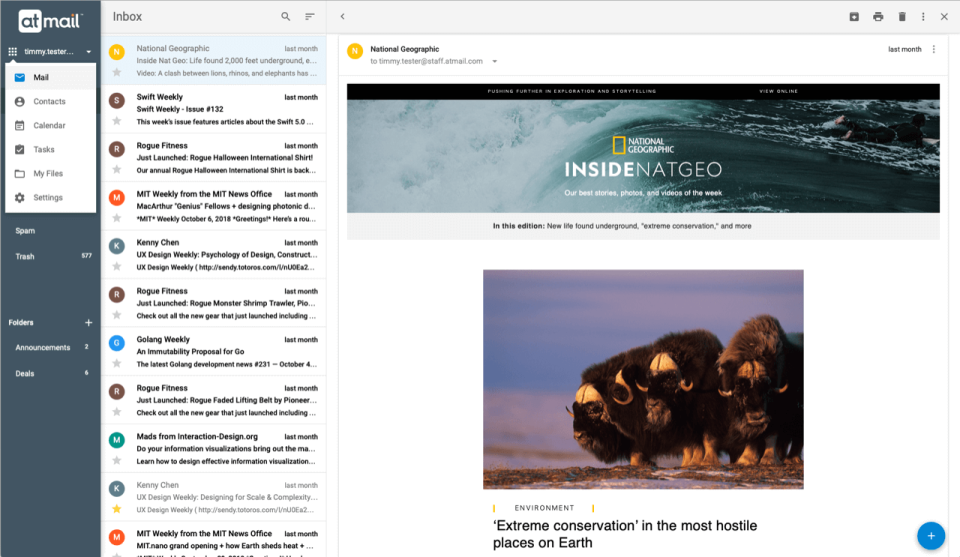Click the ENVIRONMENT category label
This screenshot has height=557, width=960.
tap(544, 508)
